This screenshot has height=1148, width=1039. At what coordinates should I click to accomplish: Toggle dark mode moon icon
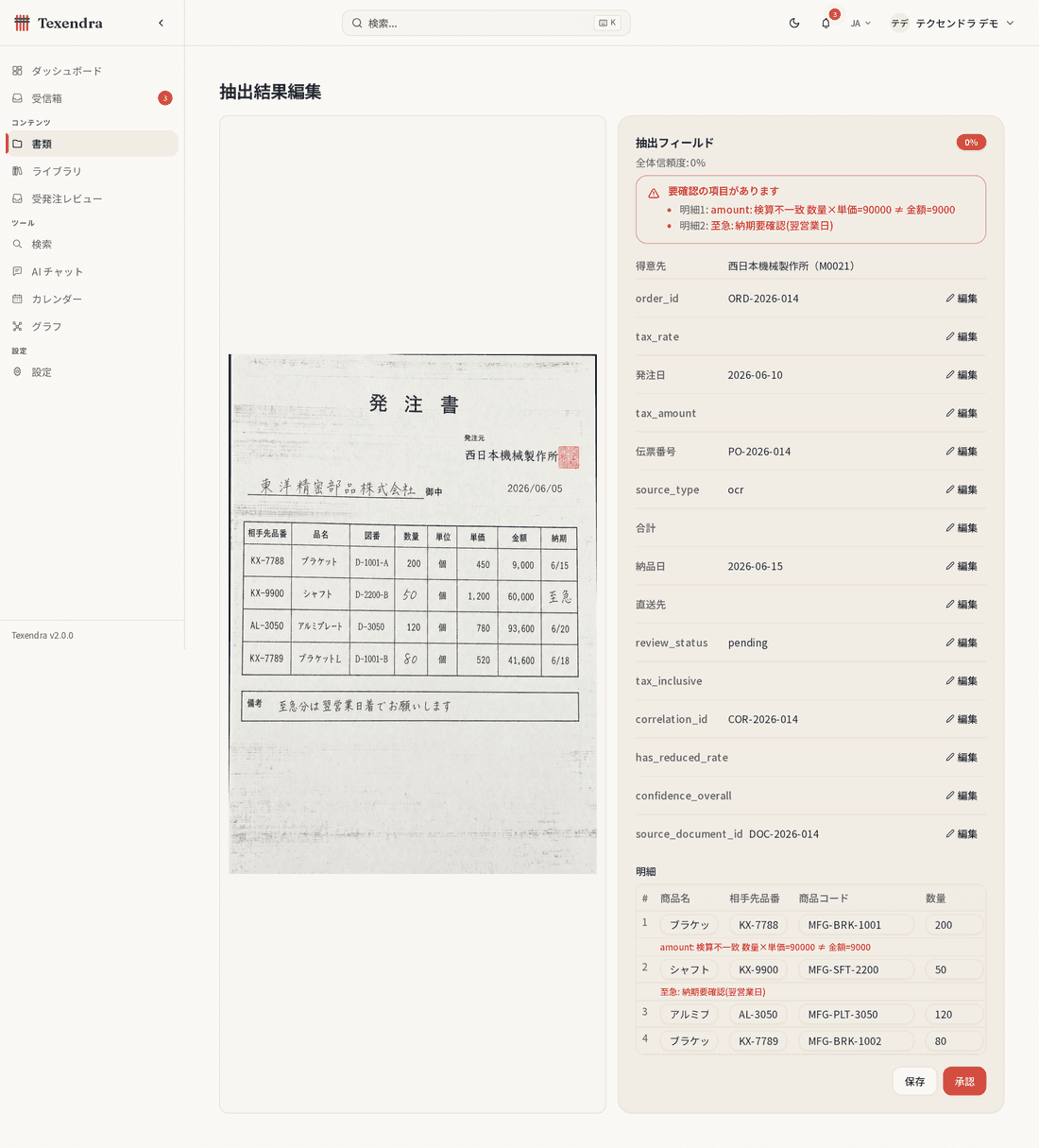[x=794, y=23]
